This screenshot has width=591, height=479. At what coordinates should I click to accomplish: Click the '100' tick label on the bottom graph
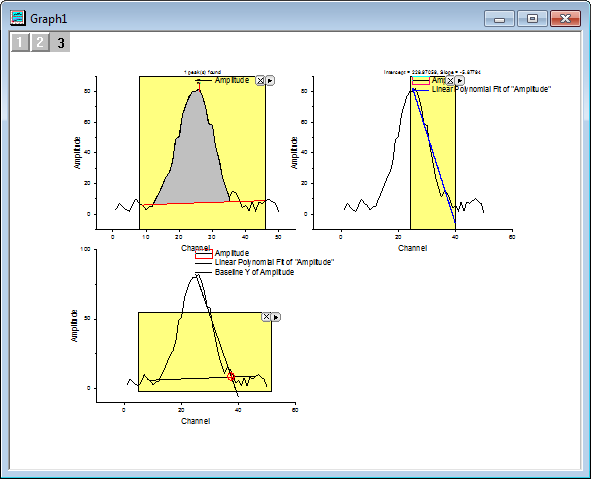pyautogui.click(x=86, y=249)
